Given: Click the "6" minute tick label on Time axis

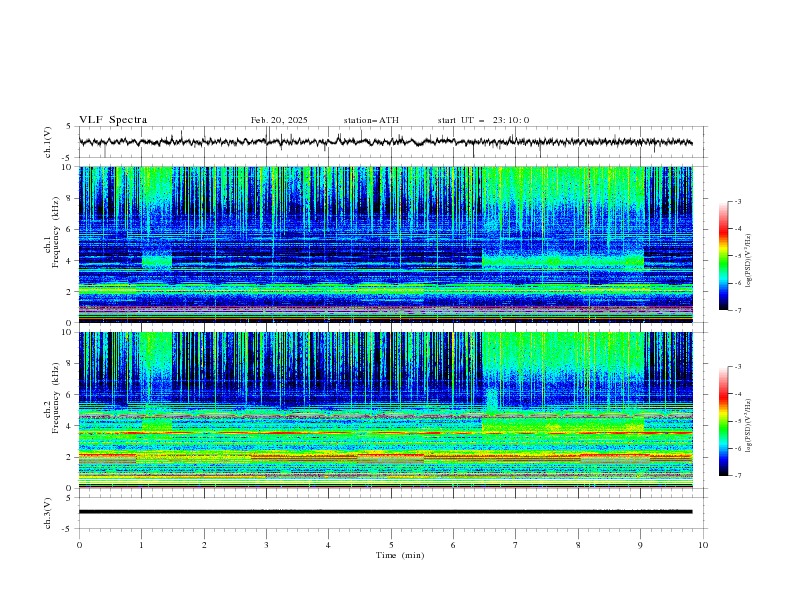Looking at the screenshot, I should tap(453, 545).
